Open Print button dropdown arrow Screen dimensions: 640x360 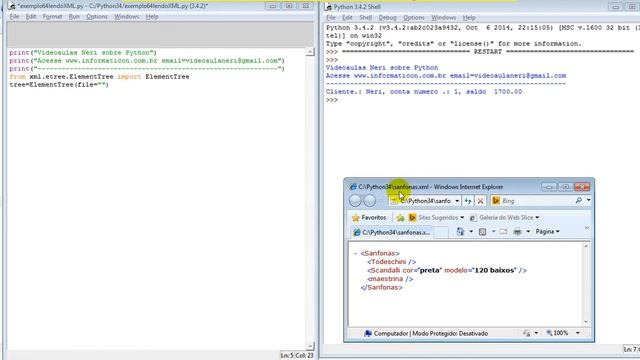[528, 232]
